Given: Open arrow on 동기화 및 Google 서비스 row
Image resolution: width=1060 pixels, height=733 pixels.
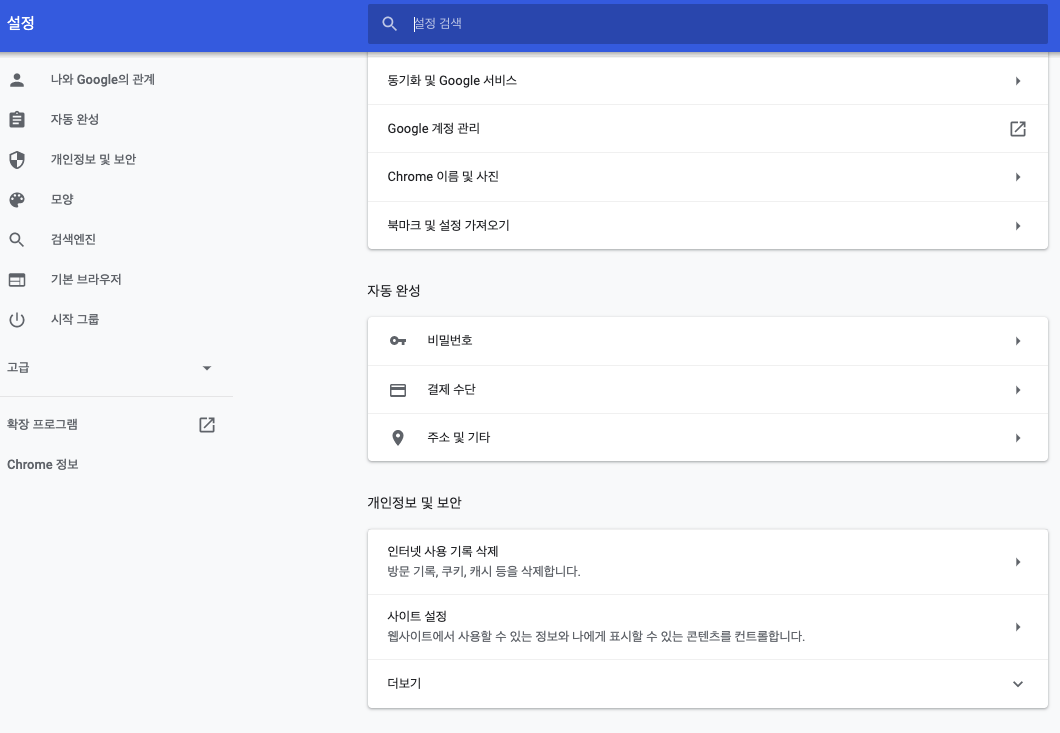Looking at the screenshot, I should point(1017,81).
